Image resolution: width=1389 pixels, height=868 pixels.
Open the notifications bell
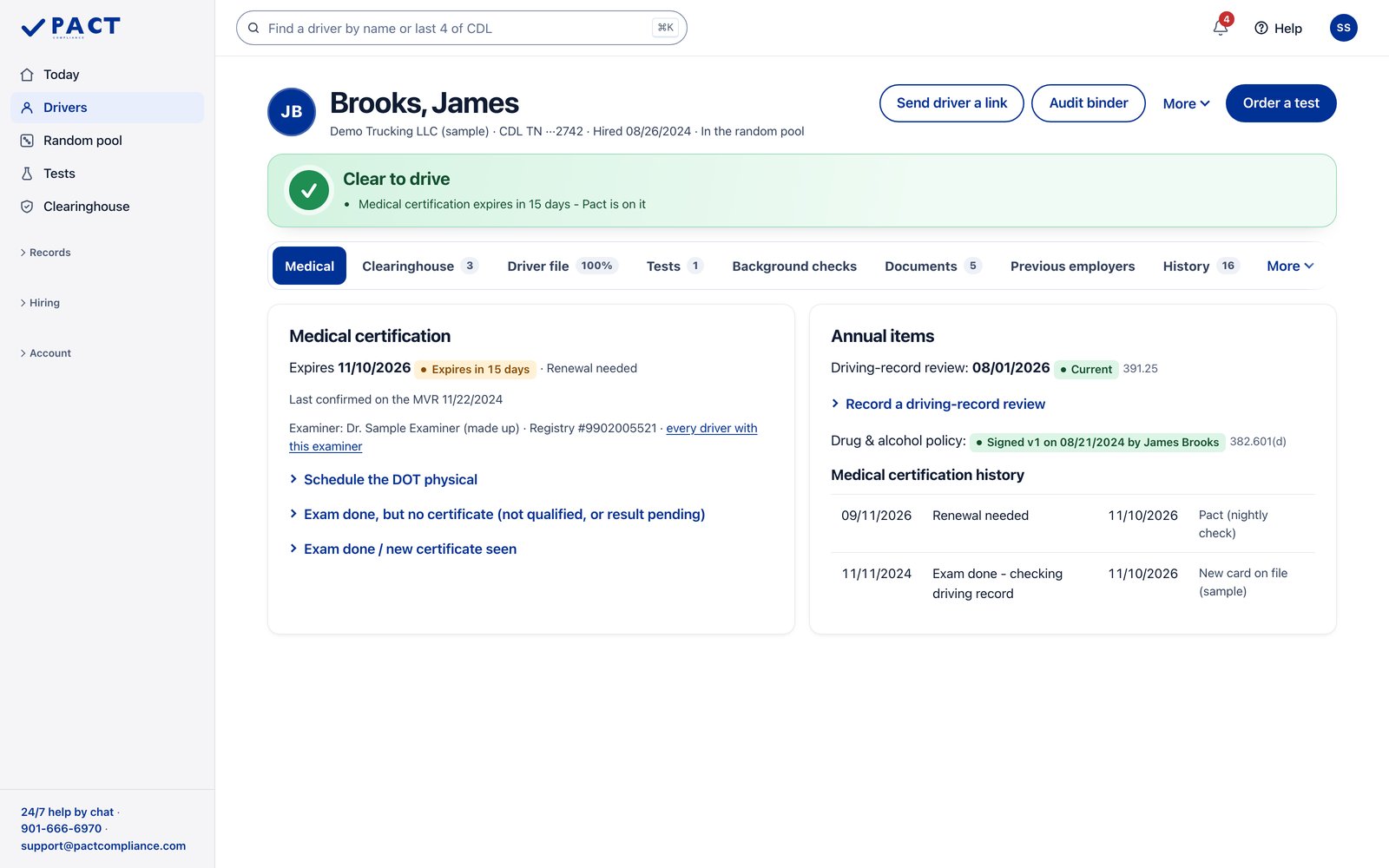pyautogui.click(x=1221, y=28)
